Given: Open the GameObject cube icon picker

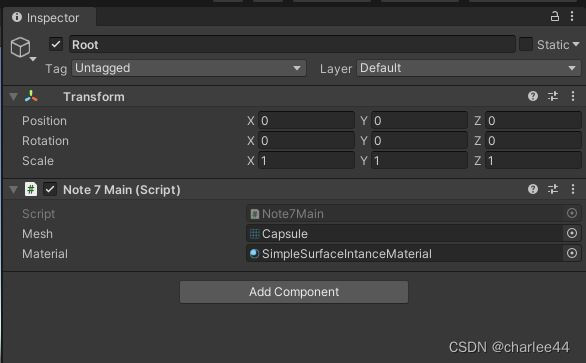Looking at the screenshot, I should pyautogui.click(x=22, y=49).
